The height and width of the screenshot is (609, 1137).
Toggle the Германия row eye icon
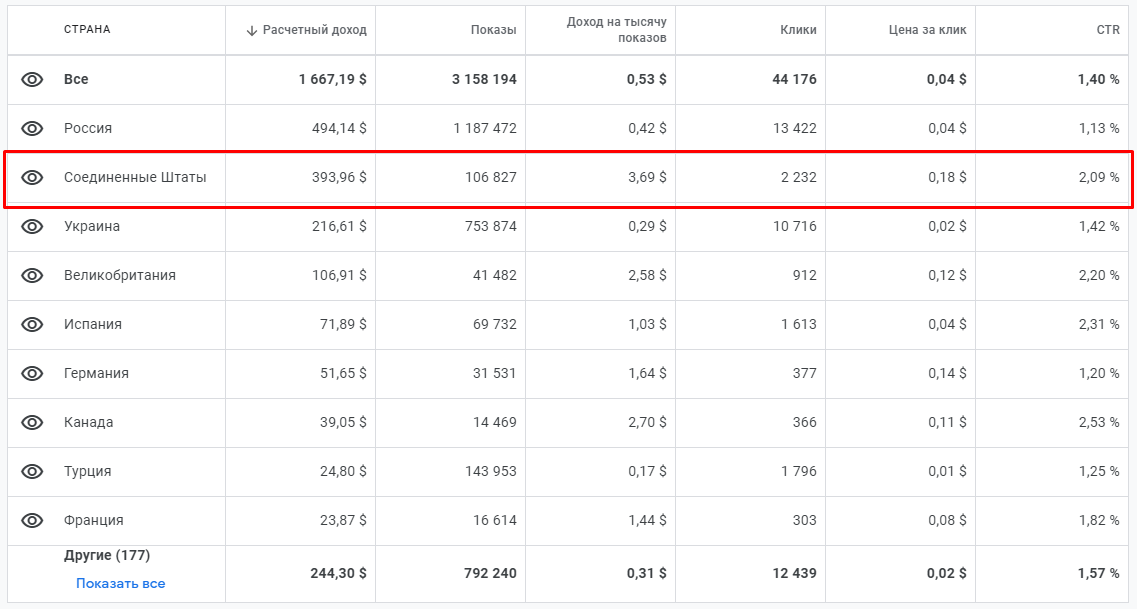coord(32,373)
